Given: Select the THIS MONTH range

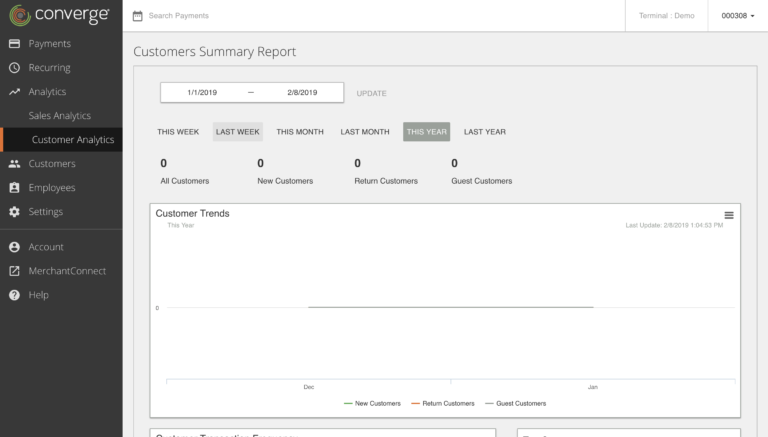Looking at the screenshot, I should click(300, 132).
